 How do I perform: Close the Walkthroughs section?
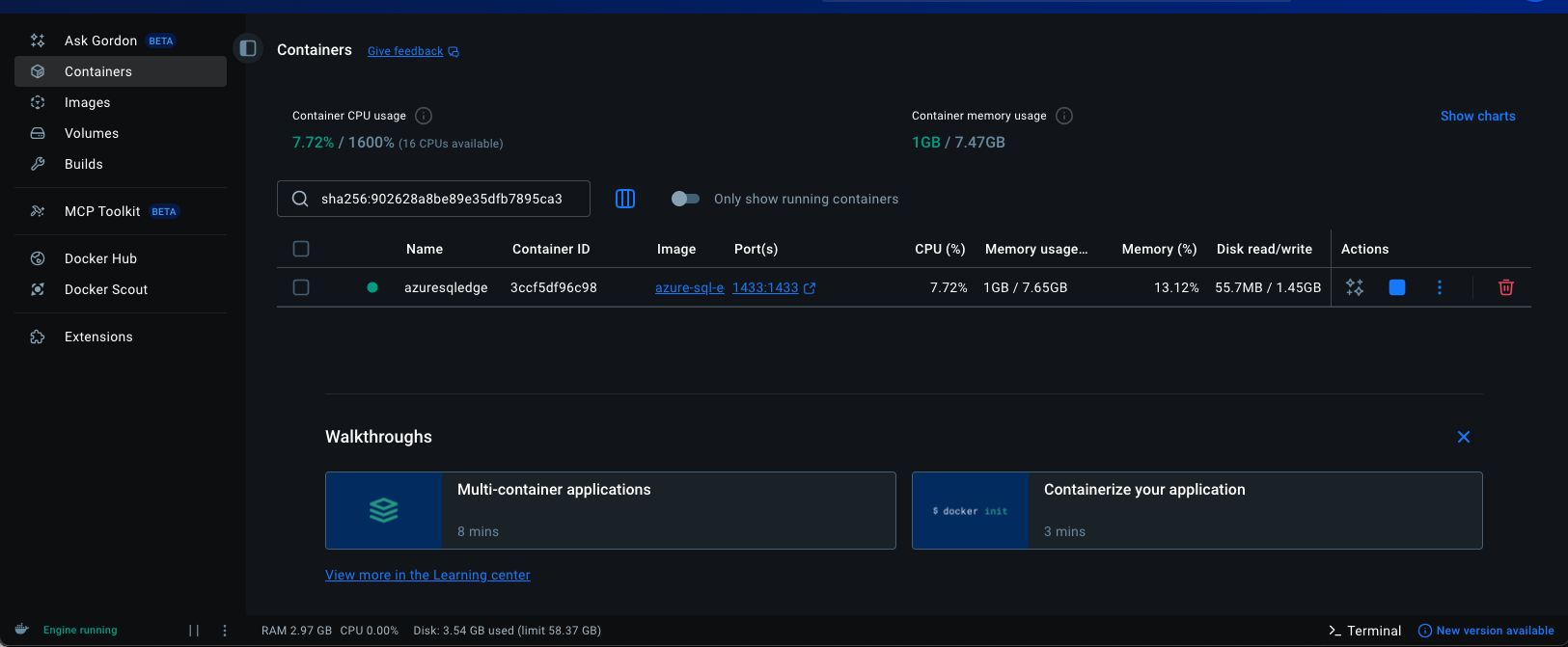pyautogui.click(x=1464, y=437)
